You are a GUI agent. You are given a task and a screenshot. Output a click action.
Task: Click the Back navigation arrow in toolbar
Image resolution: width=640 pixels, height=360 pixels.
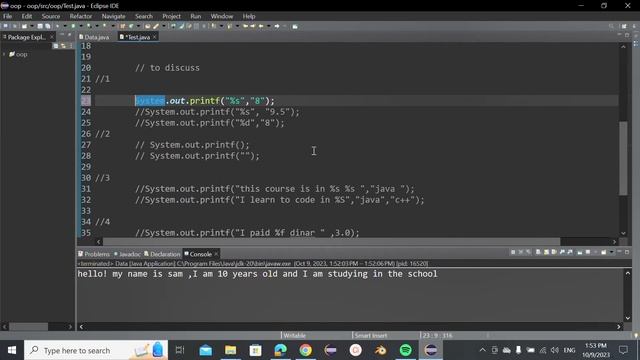point(261,26)
